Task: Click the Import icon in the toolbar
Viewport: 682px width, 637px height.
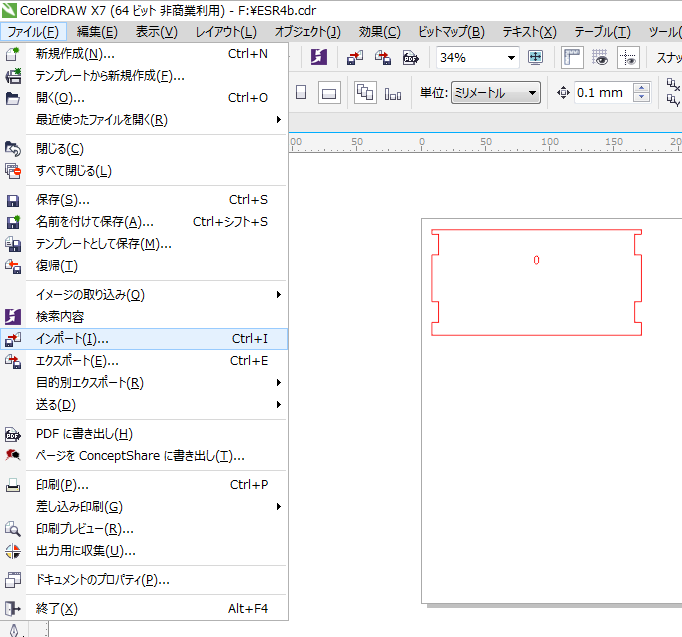Action: [355, 57]
